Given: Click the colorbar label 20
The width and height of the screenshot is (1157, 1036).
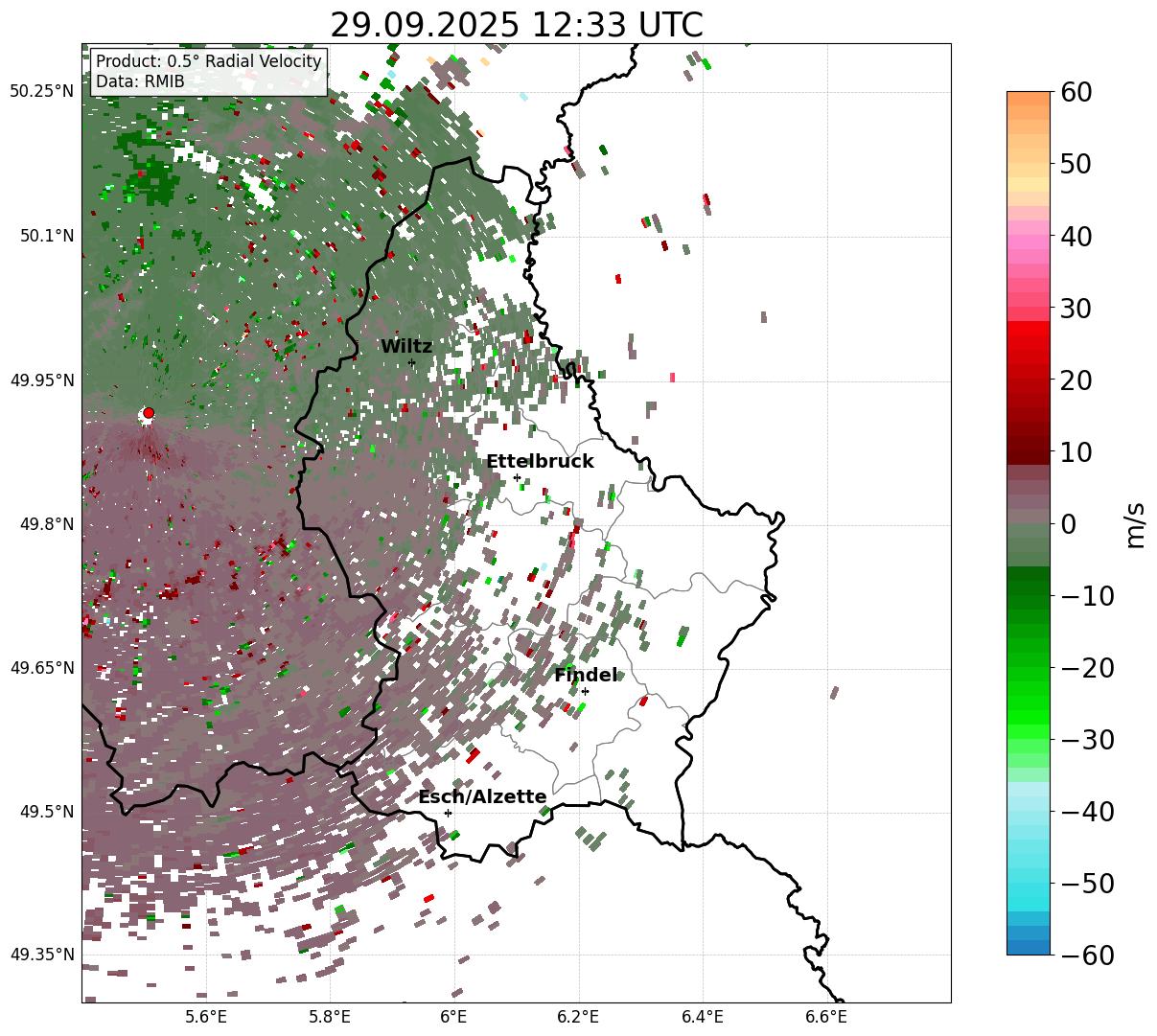Looking at the screenshot, I should point(1076,380).
